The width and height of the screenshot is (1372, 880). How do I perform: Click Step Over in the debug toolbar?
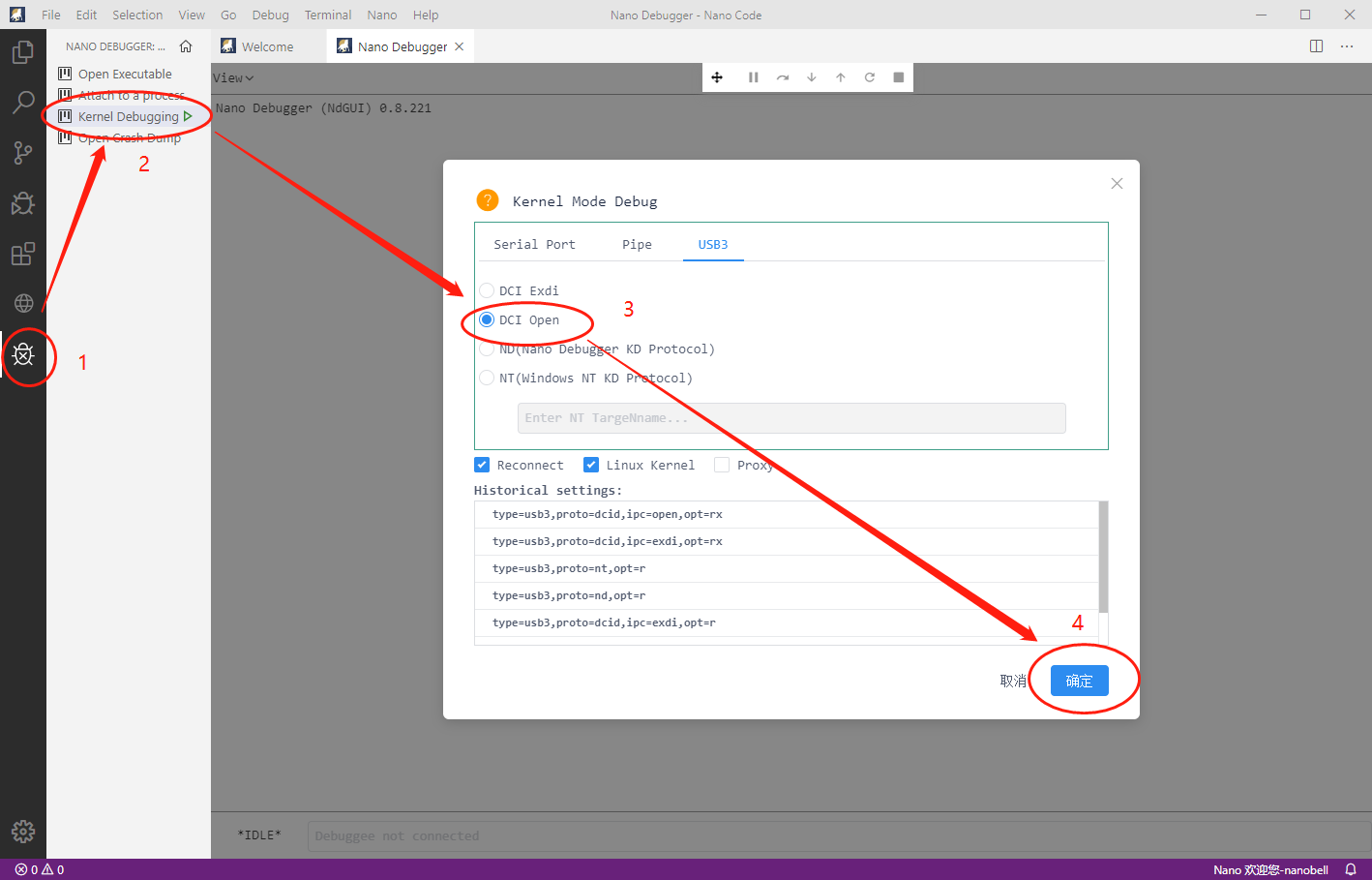point(783,77)
